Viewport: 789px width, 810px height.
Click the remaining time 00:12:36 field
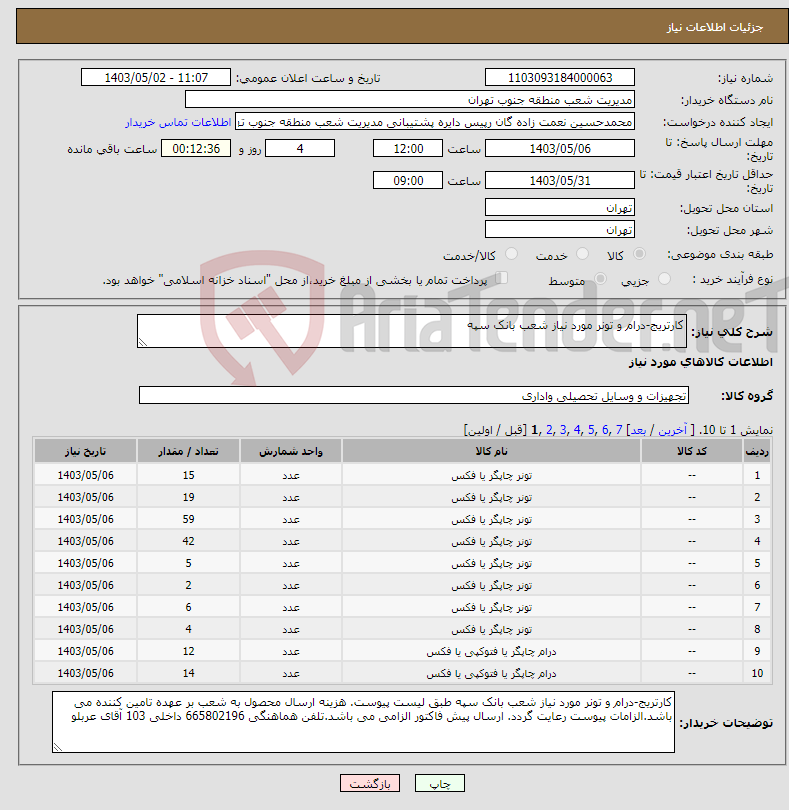click(x=196, y=148)
